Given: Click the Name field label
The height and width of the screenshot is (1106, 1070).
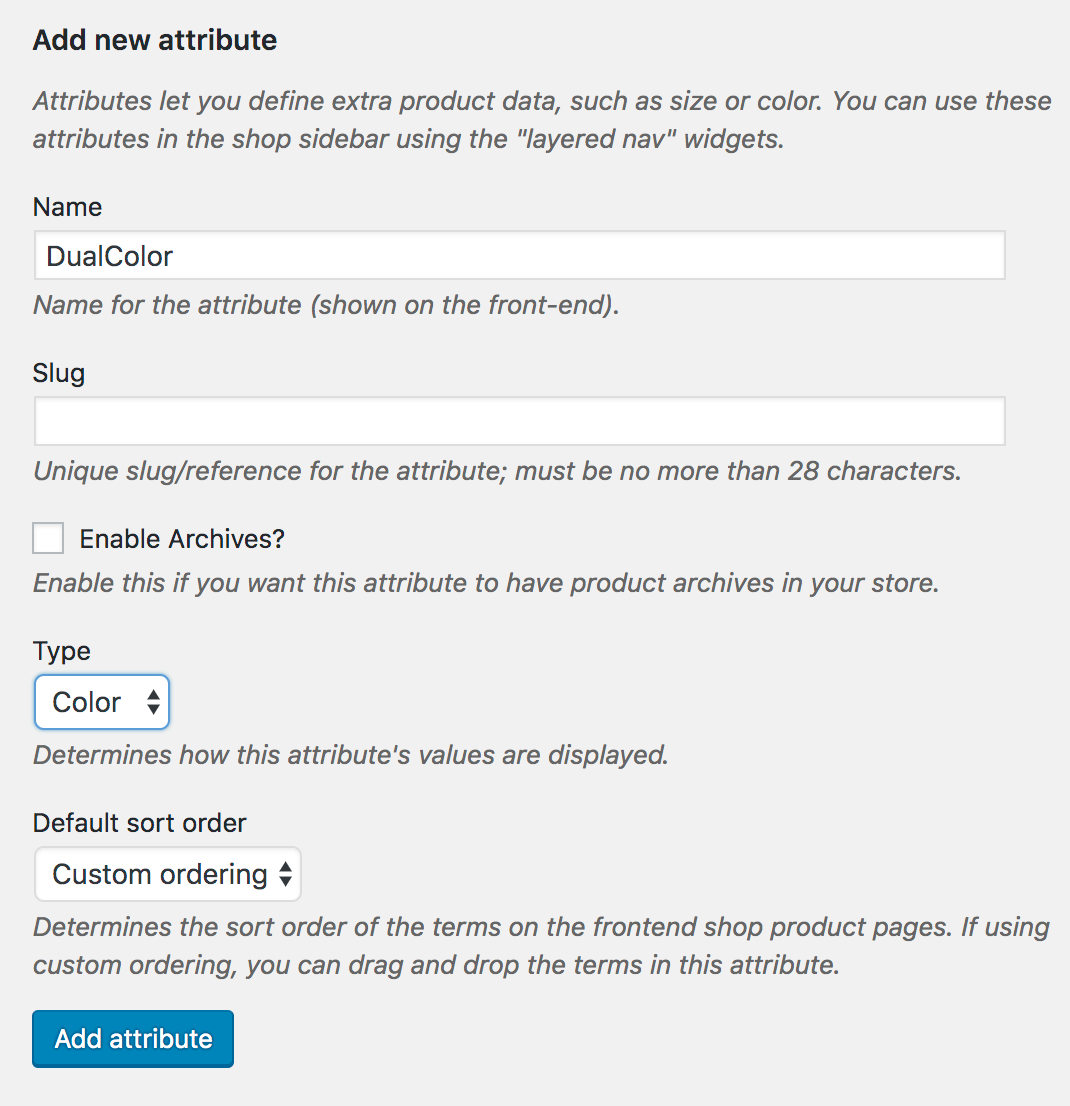Looking at the screenshot, I should (67, 207).
